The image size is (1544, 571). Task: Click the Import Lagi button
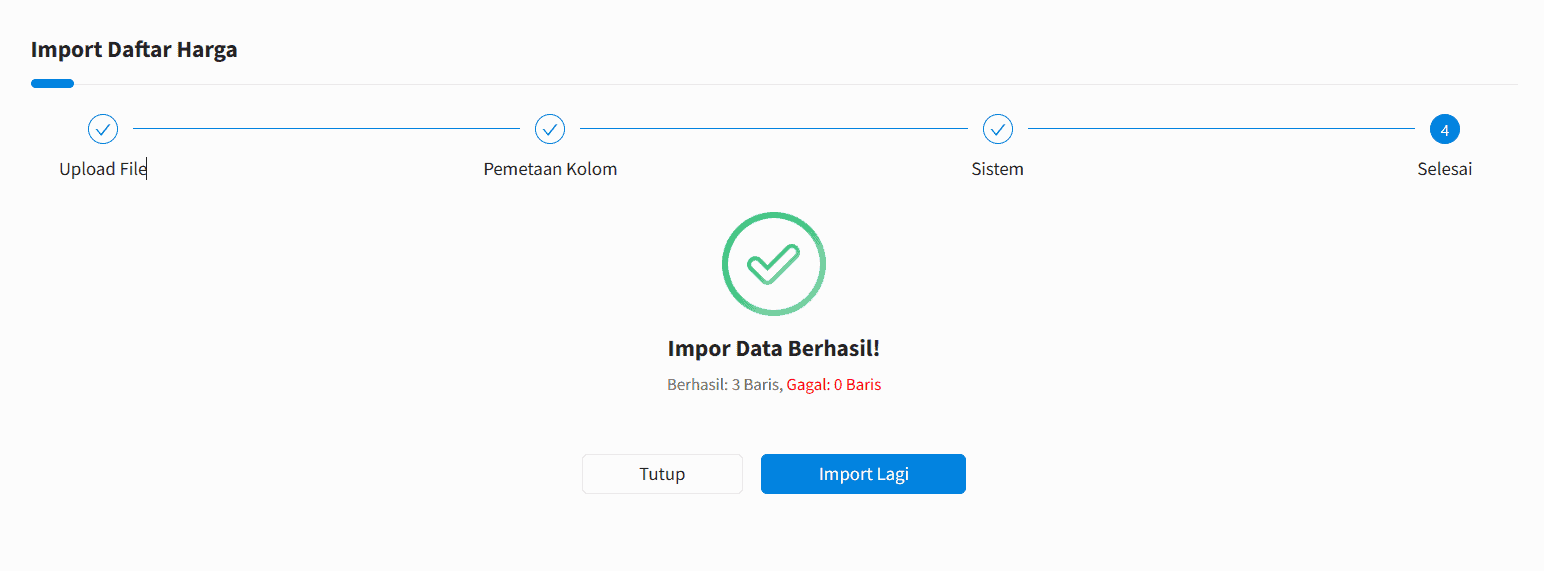pos(863,474)
